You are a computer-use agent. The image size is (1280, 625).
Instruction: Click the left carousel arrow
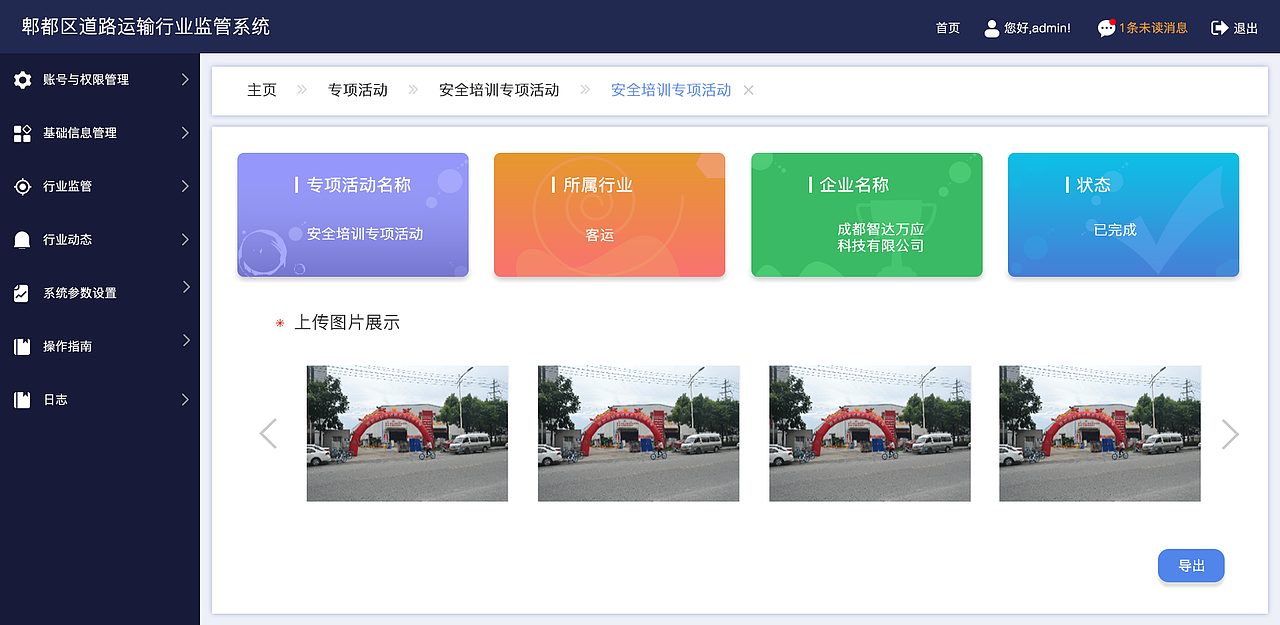268,433
